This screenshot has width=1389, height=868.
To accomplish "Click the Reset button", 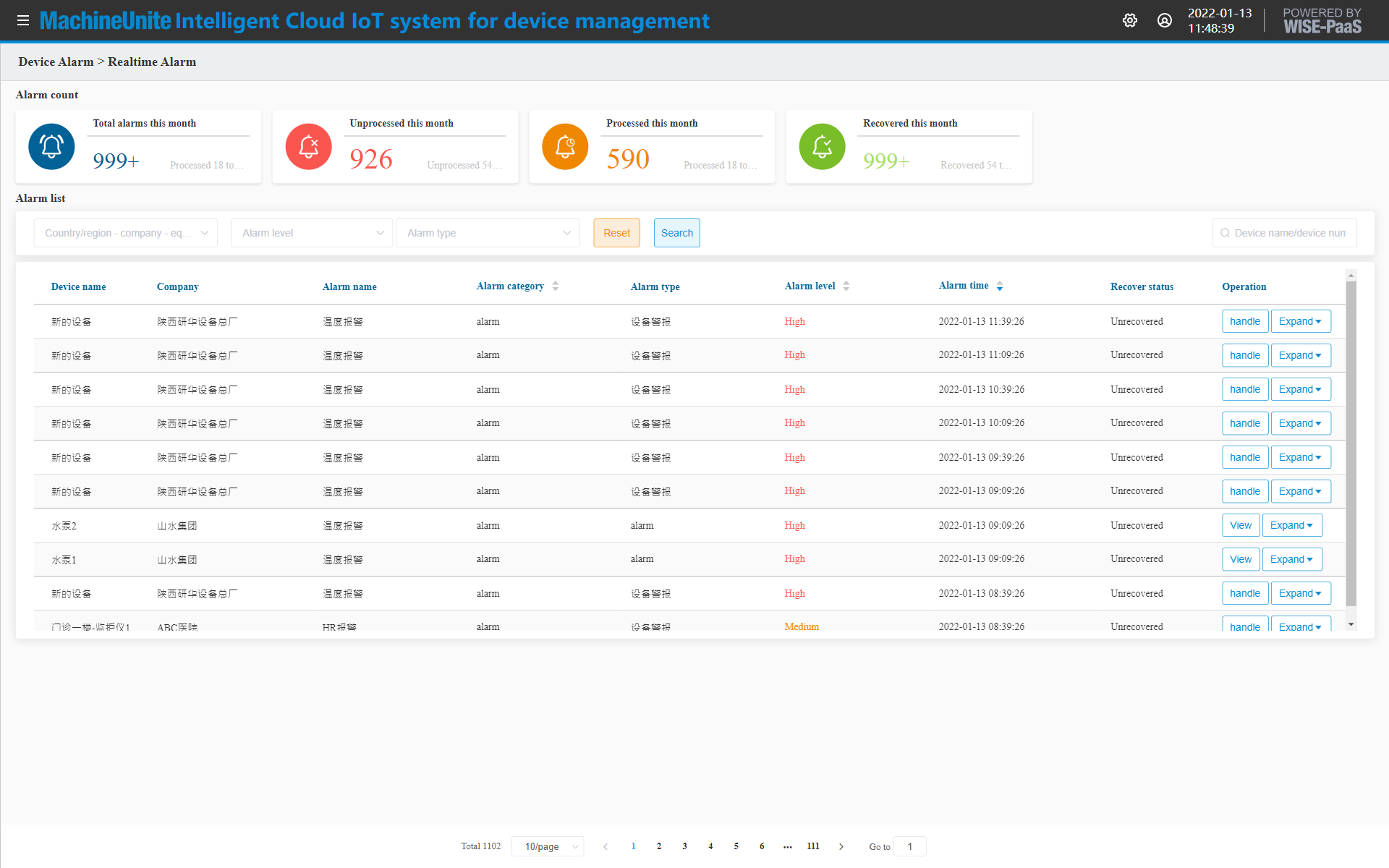I will 616,233.
